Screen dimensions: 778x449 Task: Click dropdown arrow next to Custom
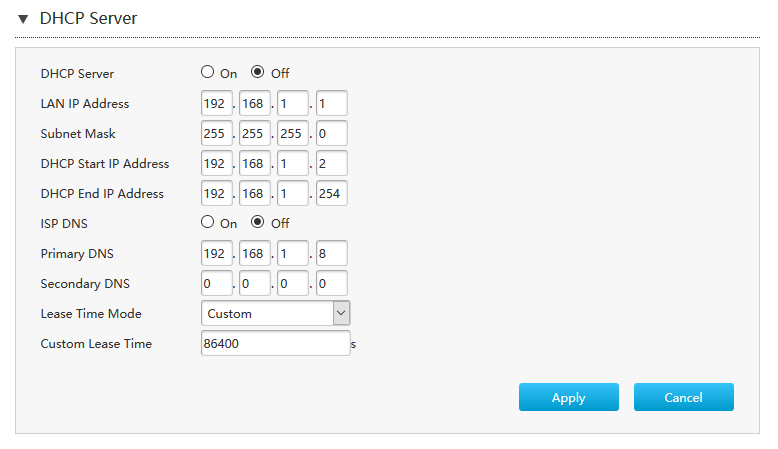341,313
